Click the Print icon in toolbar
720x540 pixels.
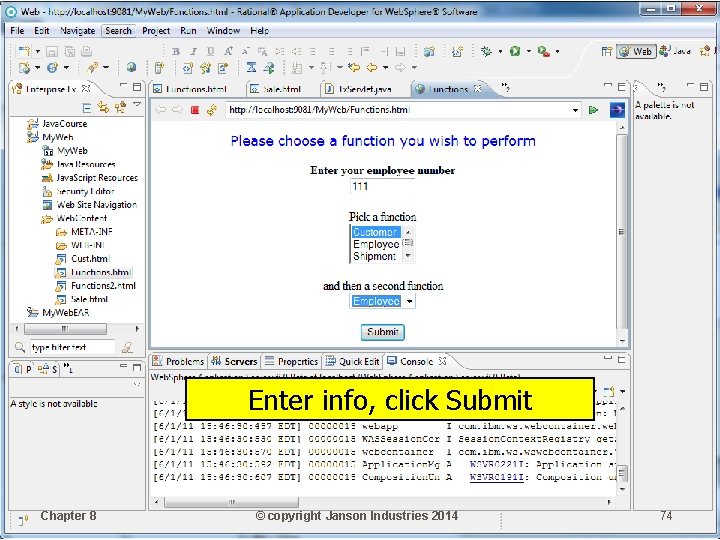coord(87,51)
